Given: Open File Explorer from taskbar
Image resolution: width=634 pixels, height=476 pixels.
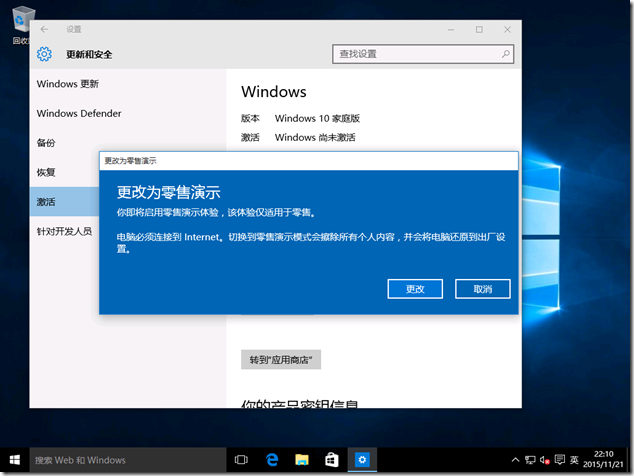Looking at the screenshot, I should coord(302,460).
